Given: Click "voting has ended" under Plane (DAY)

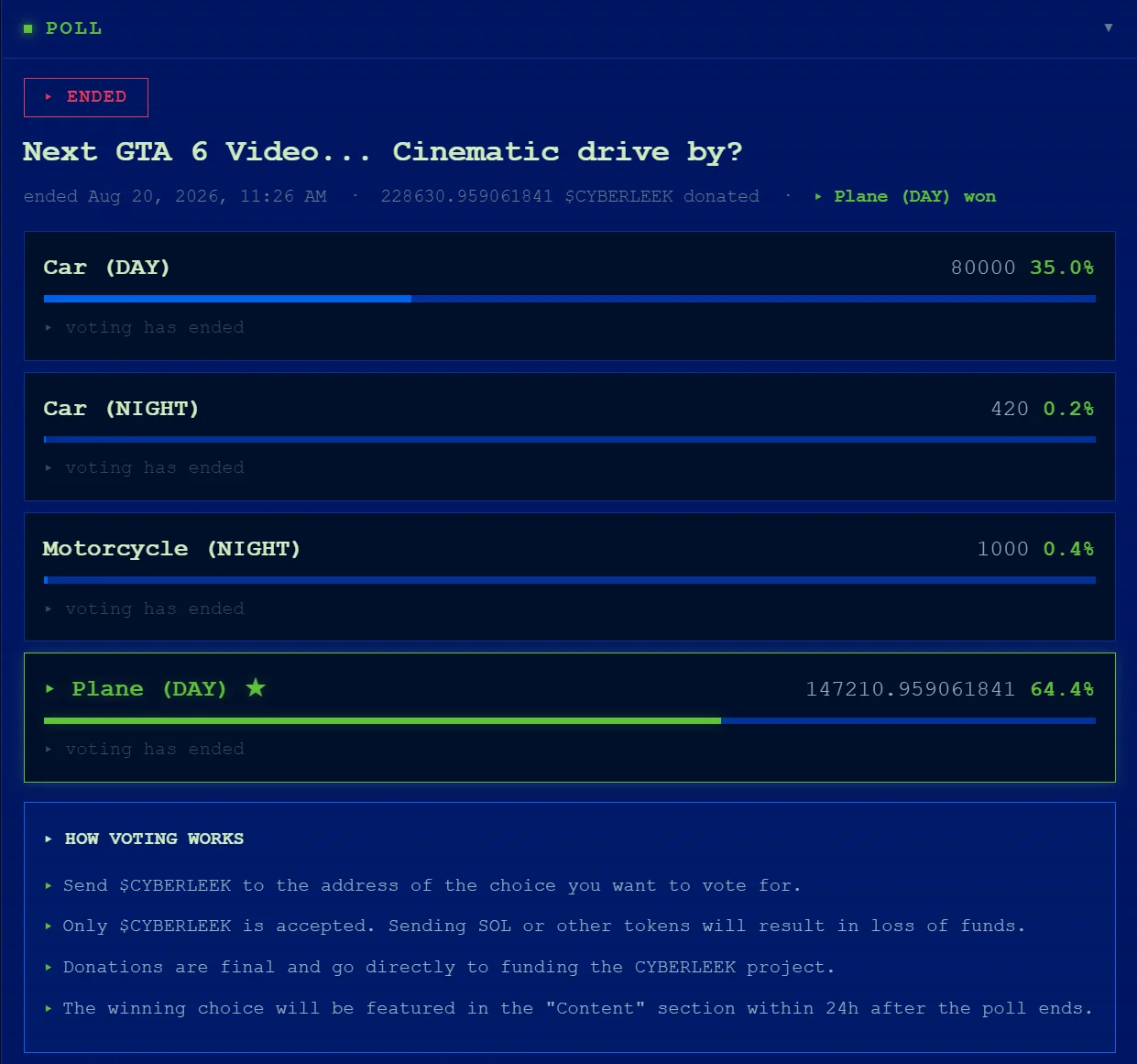Looking at the screenshot, I should click(x=155, y=749).
